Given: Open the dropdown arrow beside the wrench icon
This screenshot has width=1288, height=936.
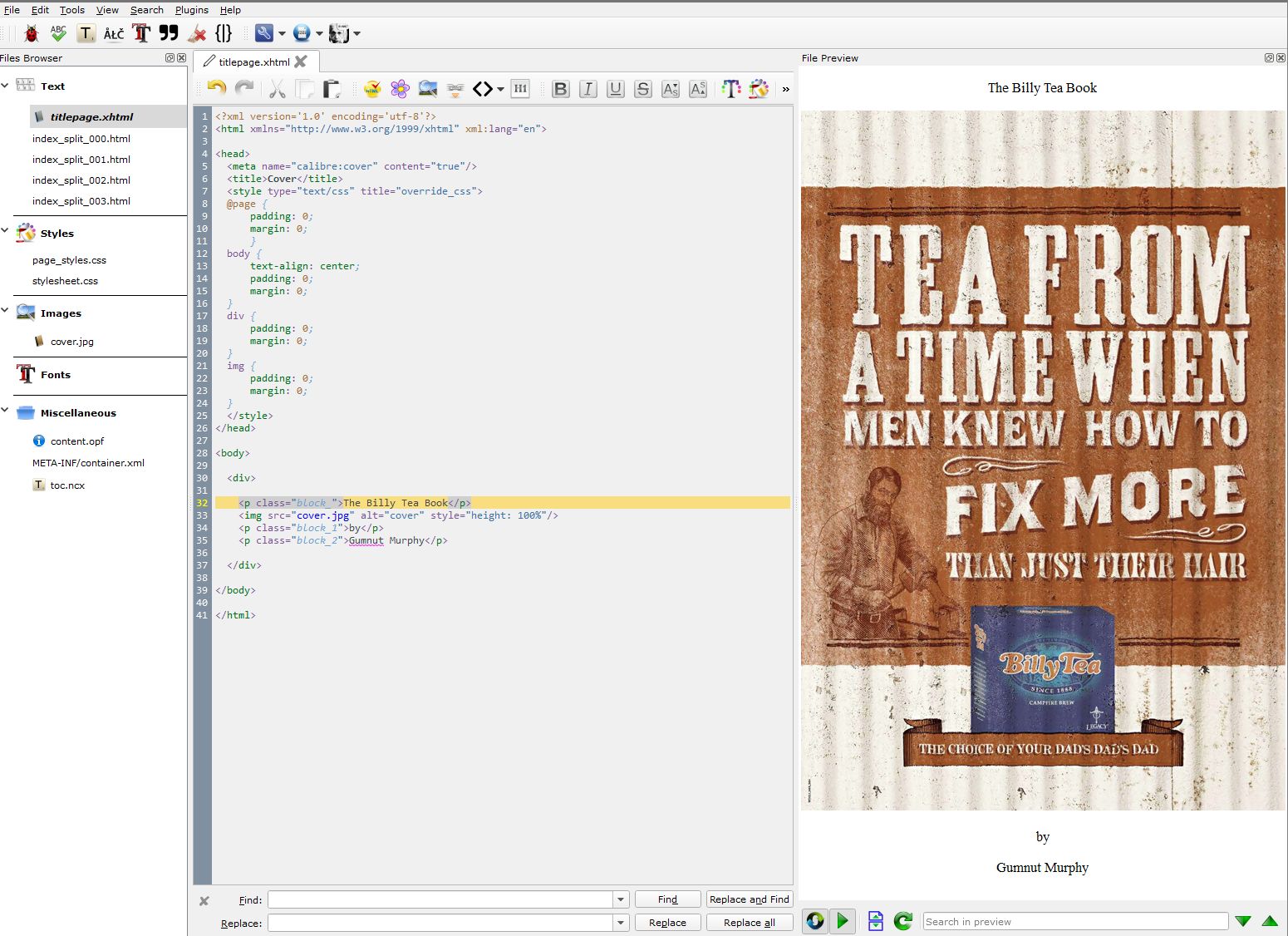Looking at the screenshot, I should point(283,33).
